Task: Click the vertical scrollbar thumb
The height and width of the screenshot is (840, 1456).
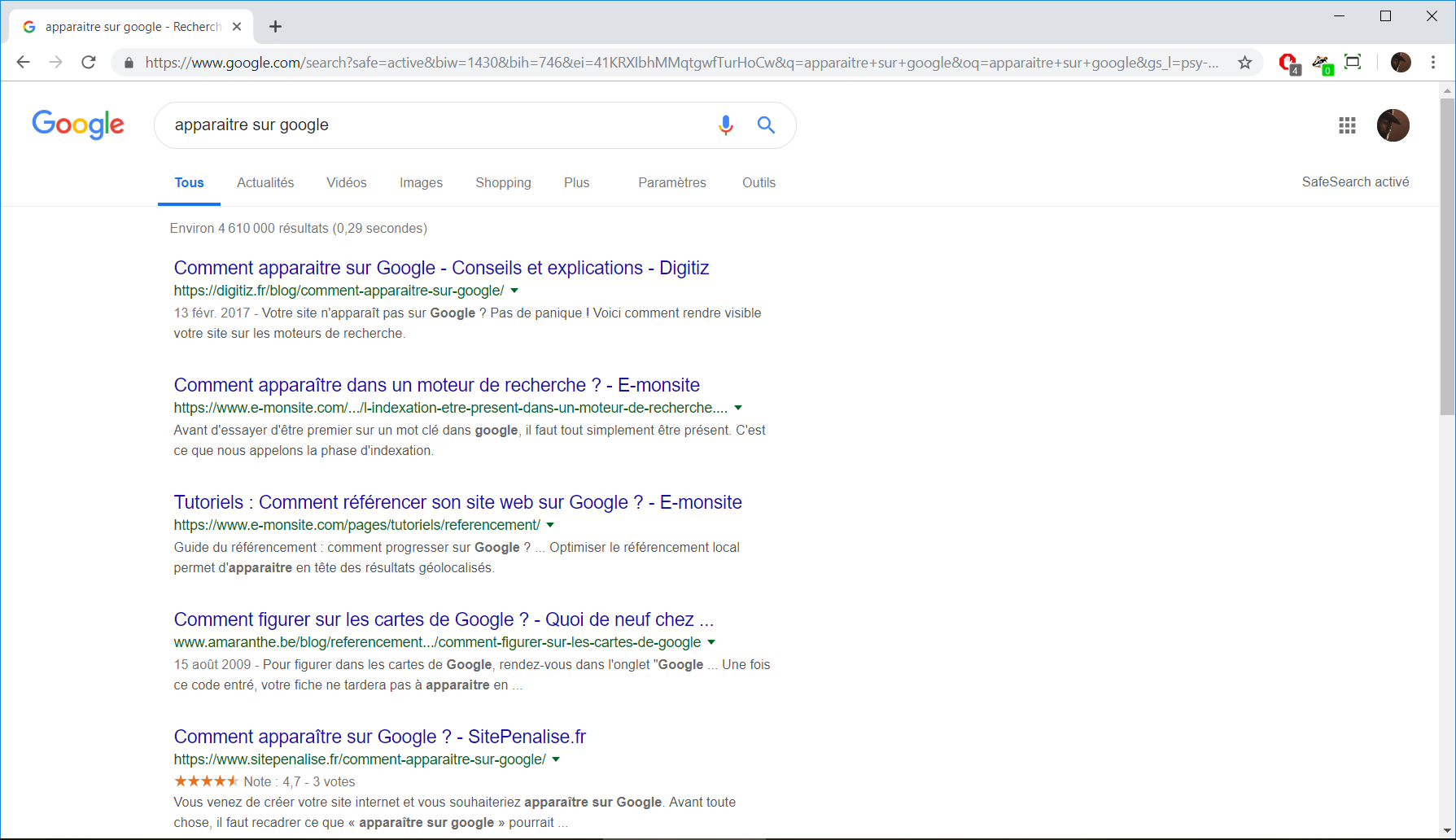Action: [1446, 256]
